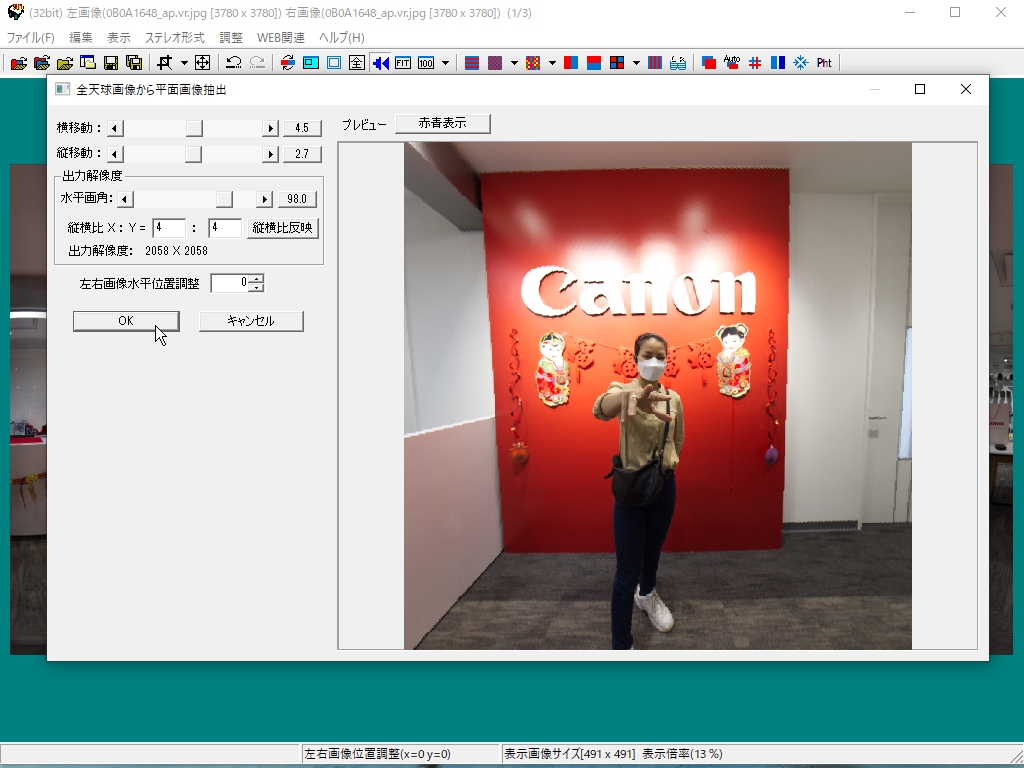Open the 表示 menu
The height and width of the screenshot is (768, 1024).
(119, 38)
